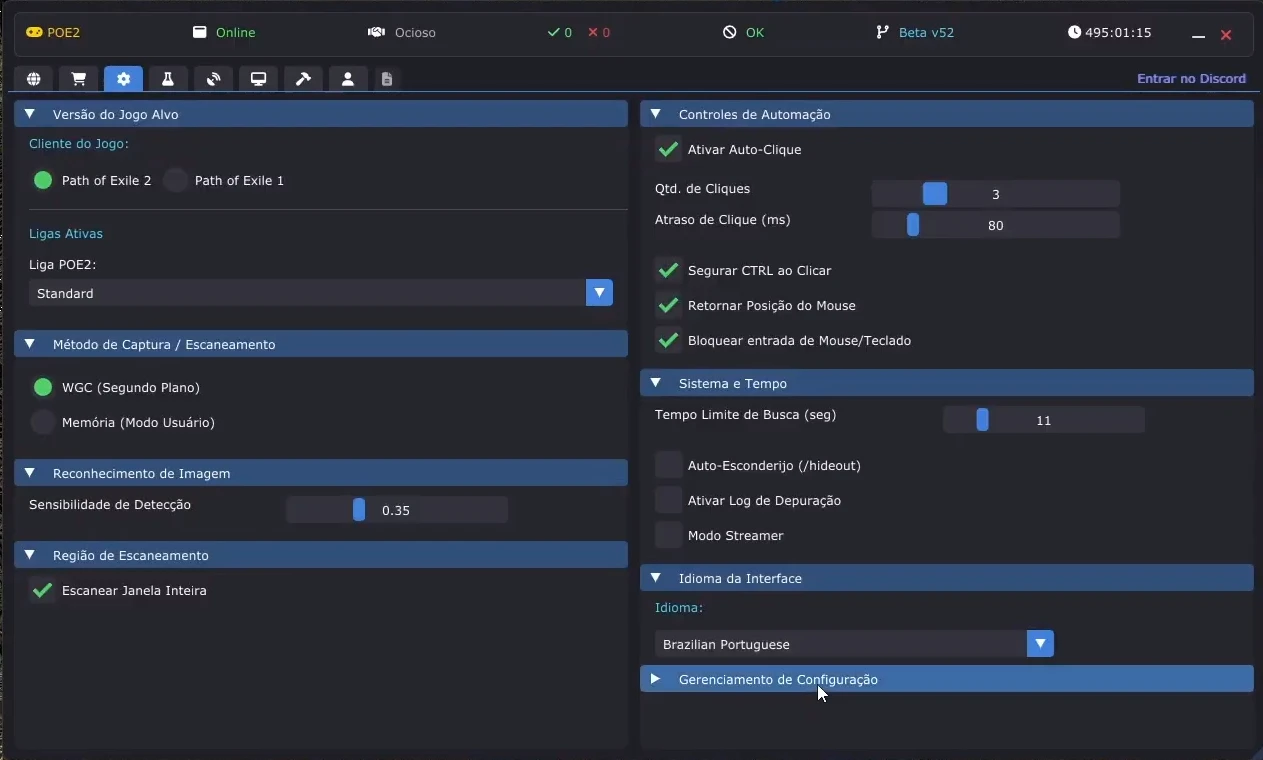Click the Entrar no Discord link

click(x=1191, y=79)
